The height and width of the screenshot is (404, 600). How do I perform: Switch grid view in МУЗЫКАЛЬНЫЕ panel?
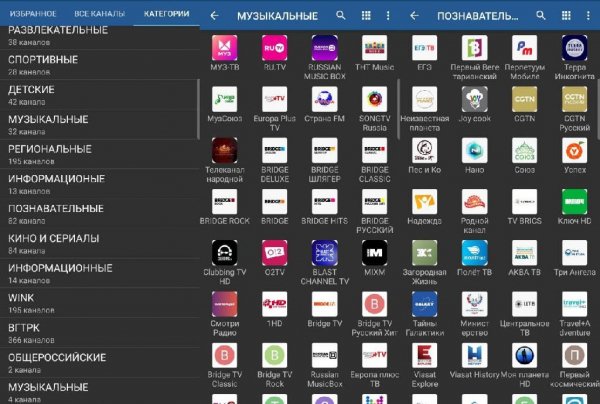[x=366, y=15]
